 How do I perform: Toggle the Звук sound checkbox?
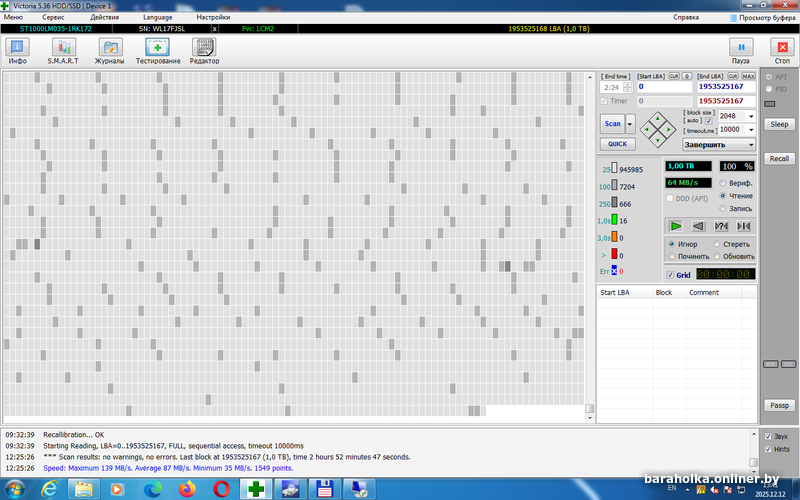click(x=768, y=436)
